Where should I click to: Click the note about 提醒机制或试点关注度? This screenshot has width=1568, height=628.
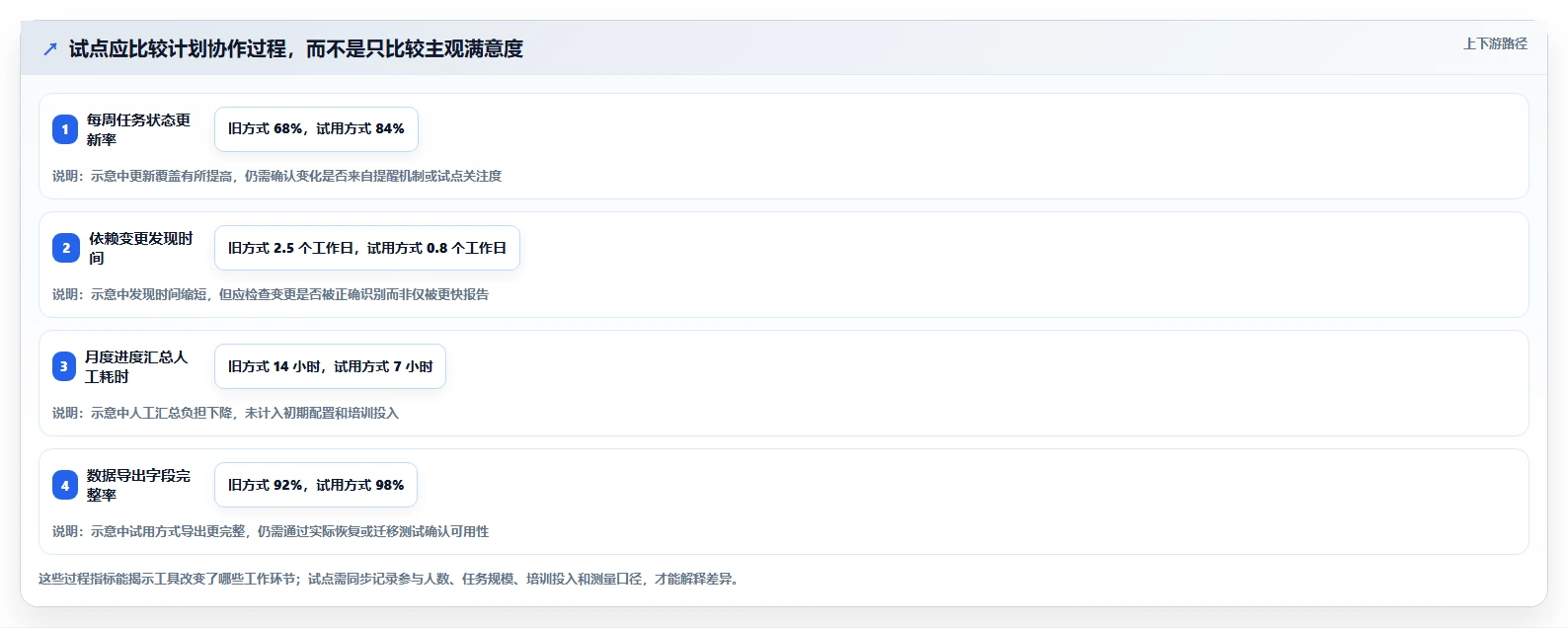[276, 176]
